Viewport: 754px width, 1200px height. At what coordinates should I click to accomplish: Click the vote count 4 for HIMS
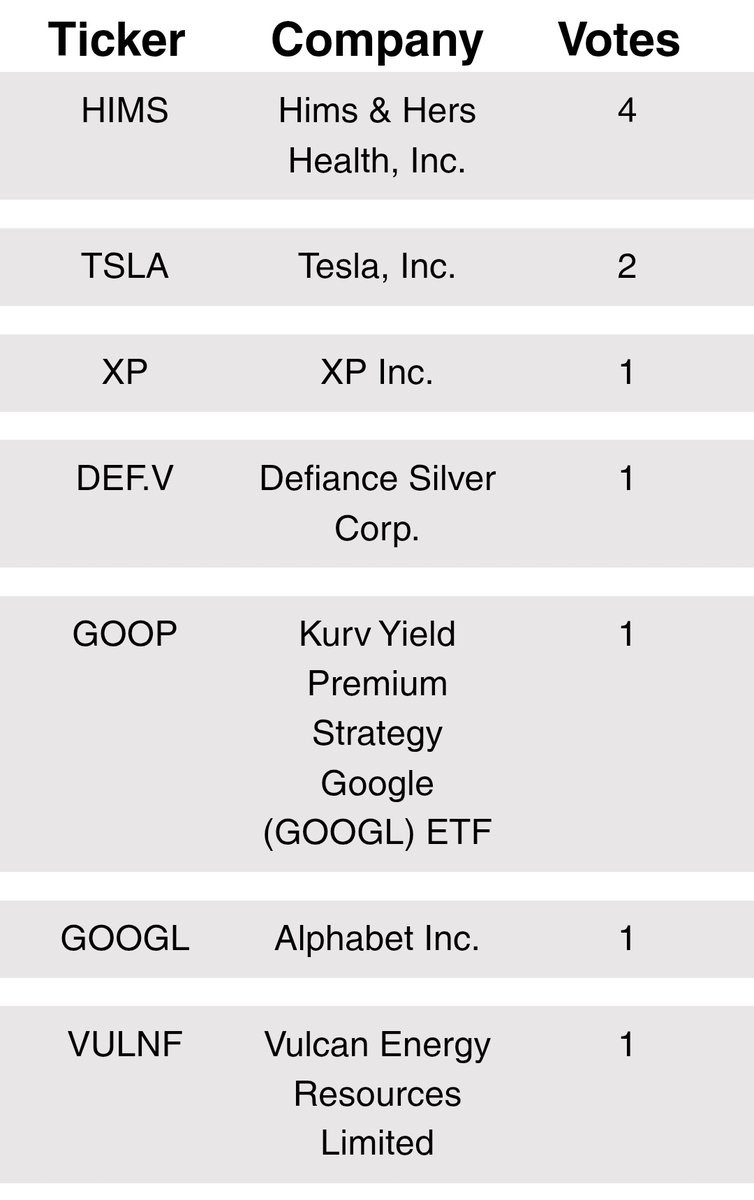click(x=627, y=111)
